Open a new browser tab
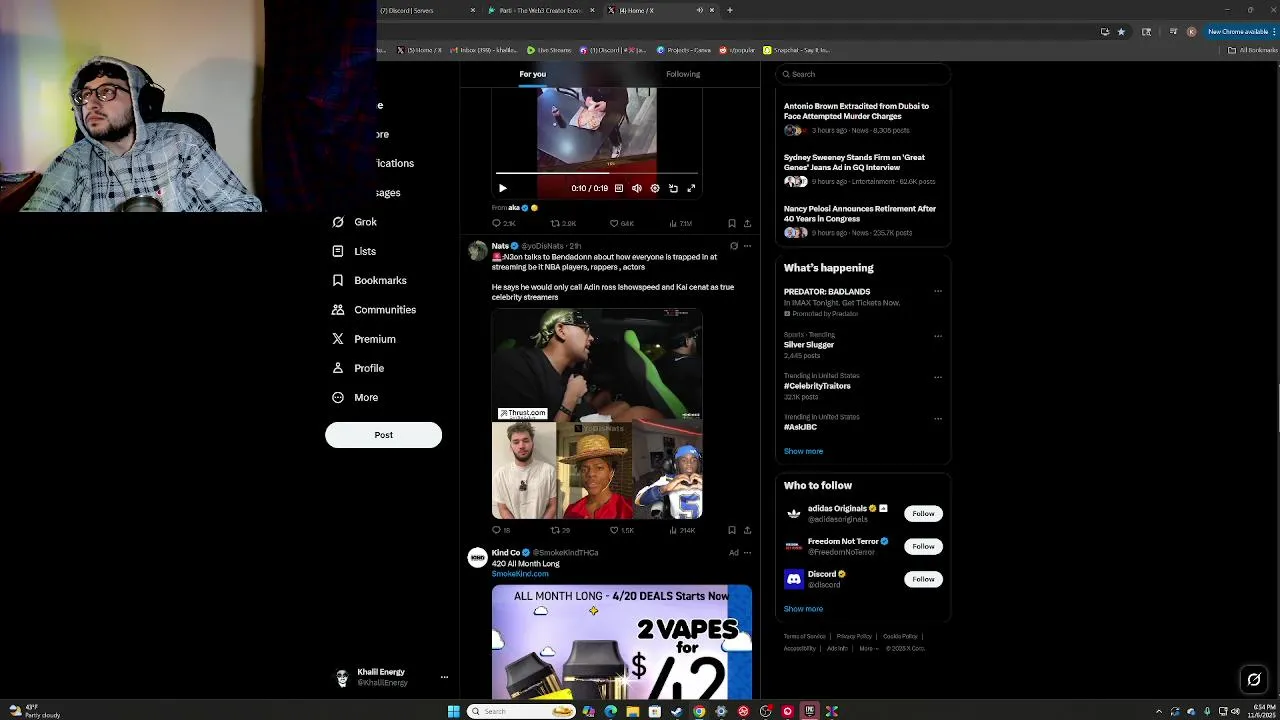The height and width of the screenshot is (720, 1280). (x=730, y=10)
